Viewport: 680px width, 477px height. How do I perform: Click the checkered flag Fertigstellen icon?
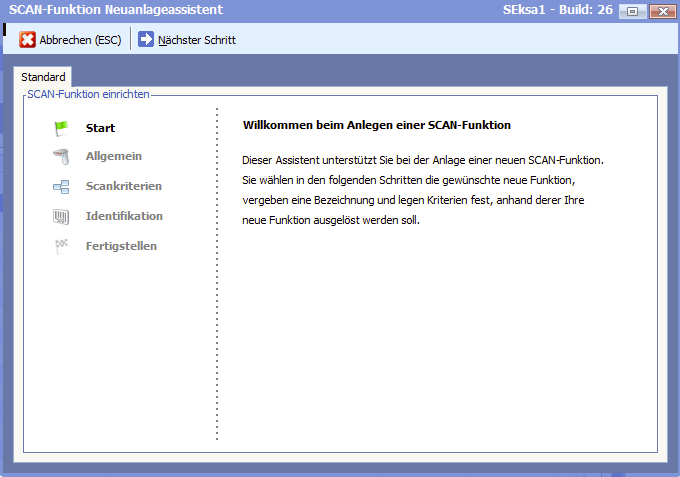[x=62, y=246]
